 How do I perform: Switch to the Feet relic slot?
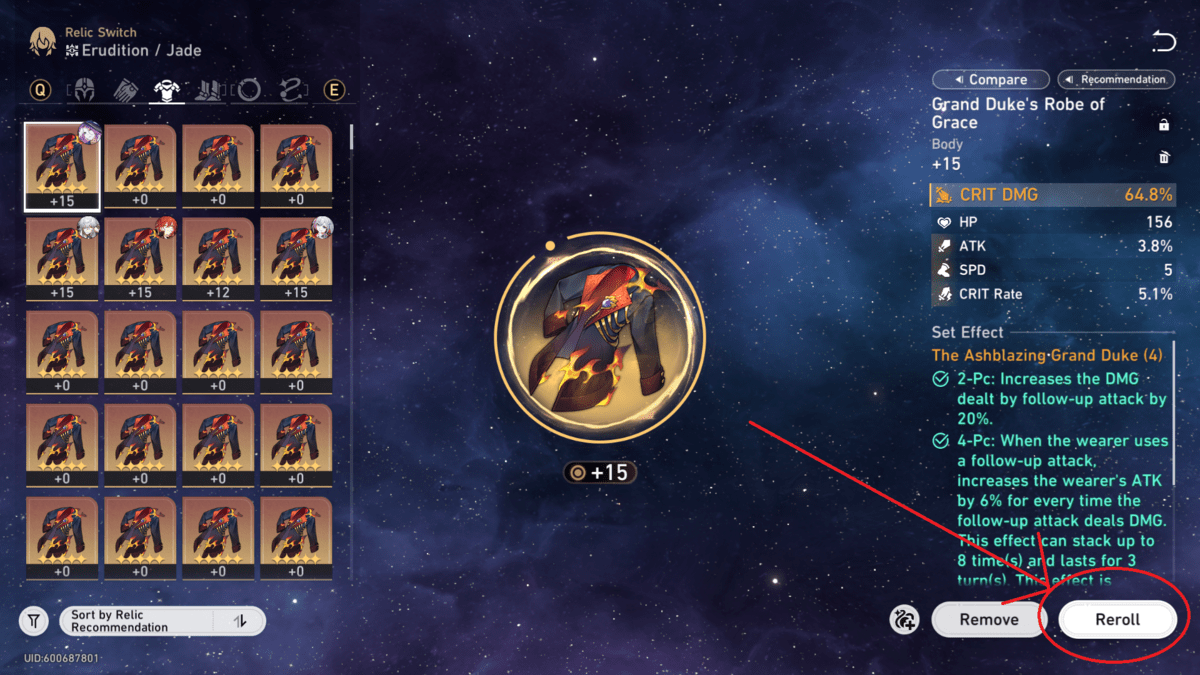coord(209,90)
